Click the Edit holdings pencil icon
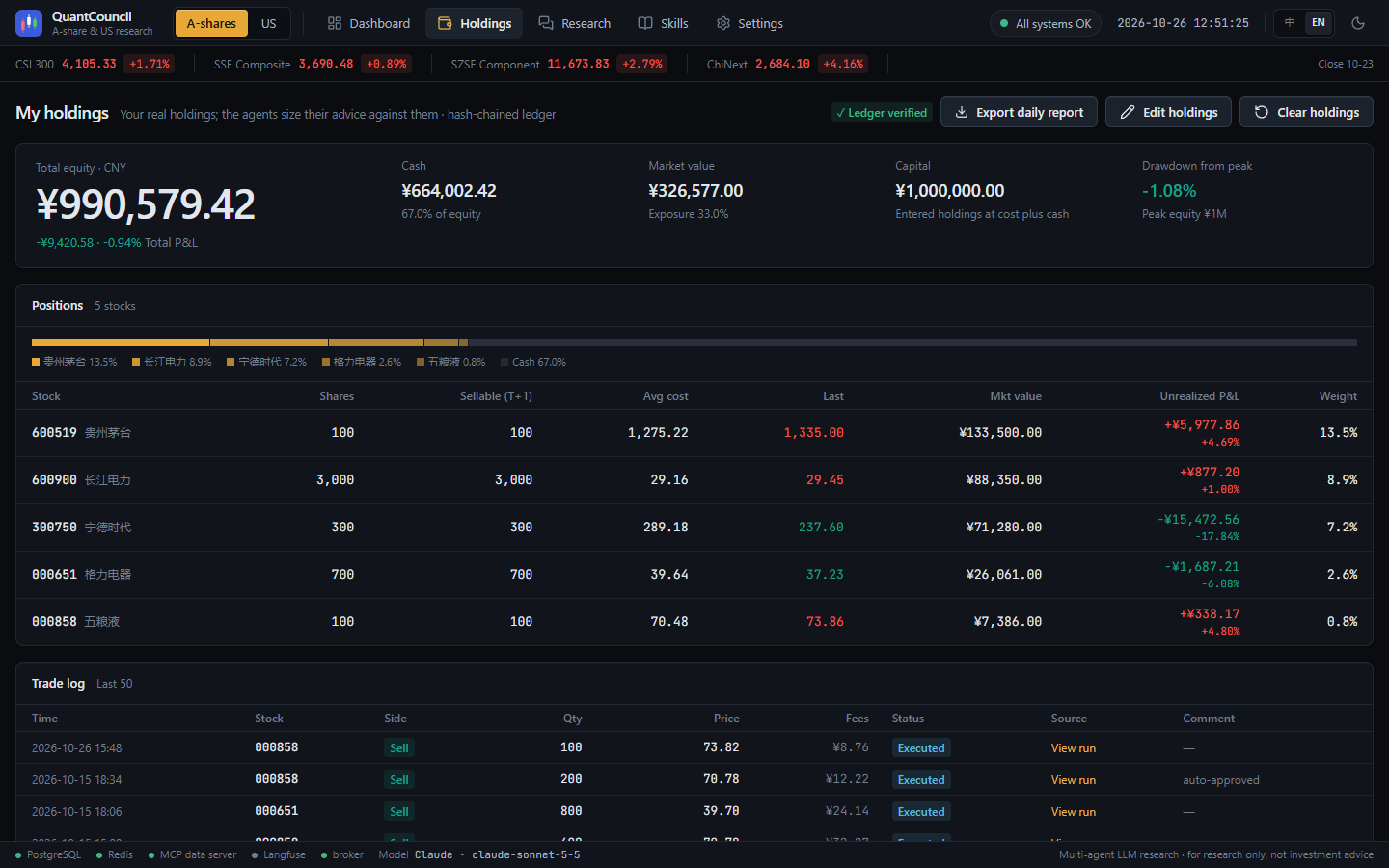This screenshot has width=1389, height=868. (1128, 112)
